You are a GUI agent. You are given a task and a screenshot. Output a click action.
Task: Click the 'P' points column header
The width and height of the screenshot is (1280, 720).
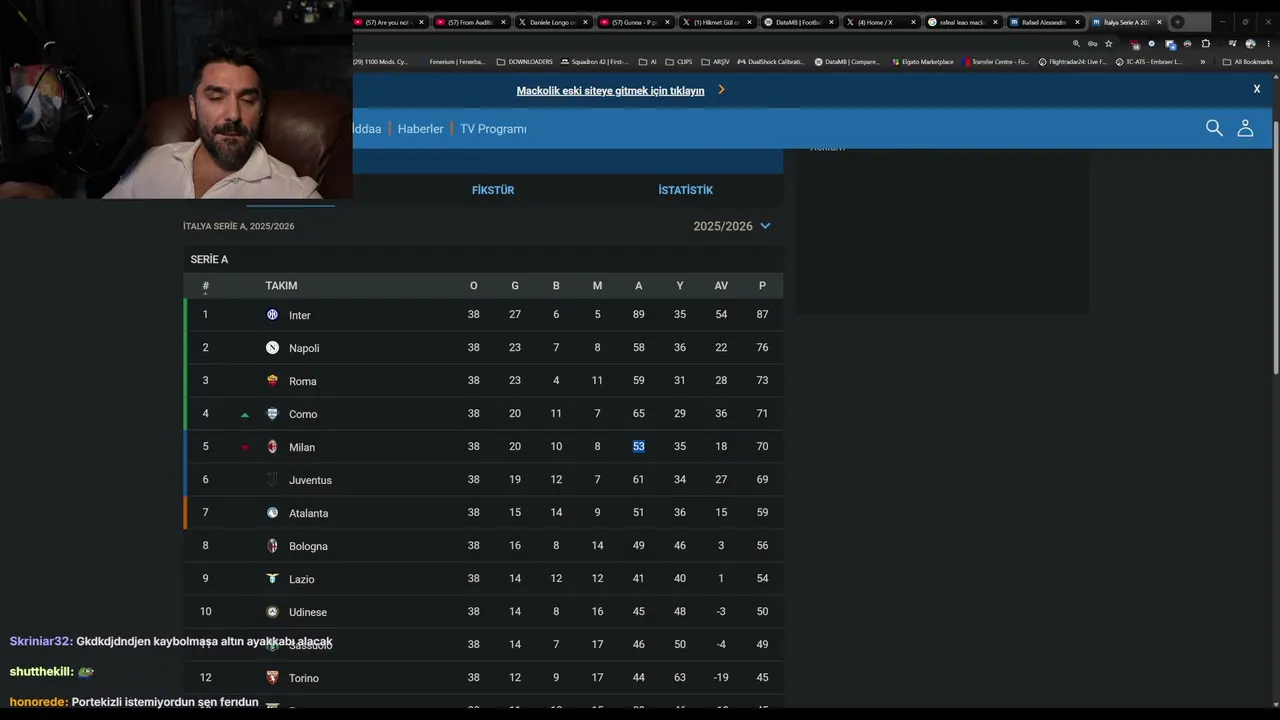pos(762,286)
